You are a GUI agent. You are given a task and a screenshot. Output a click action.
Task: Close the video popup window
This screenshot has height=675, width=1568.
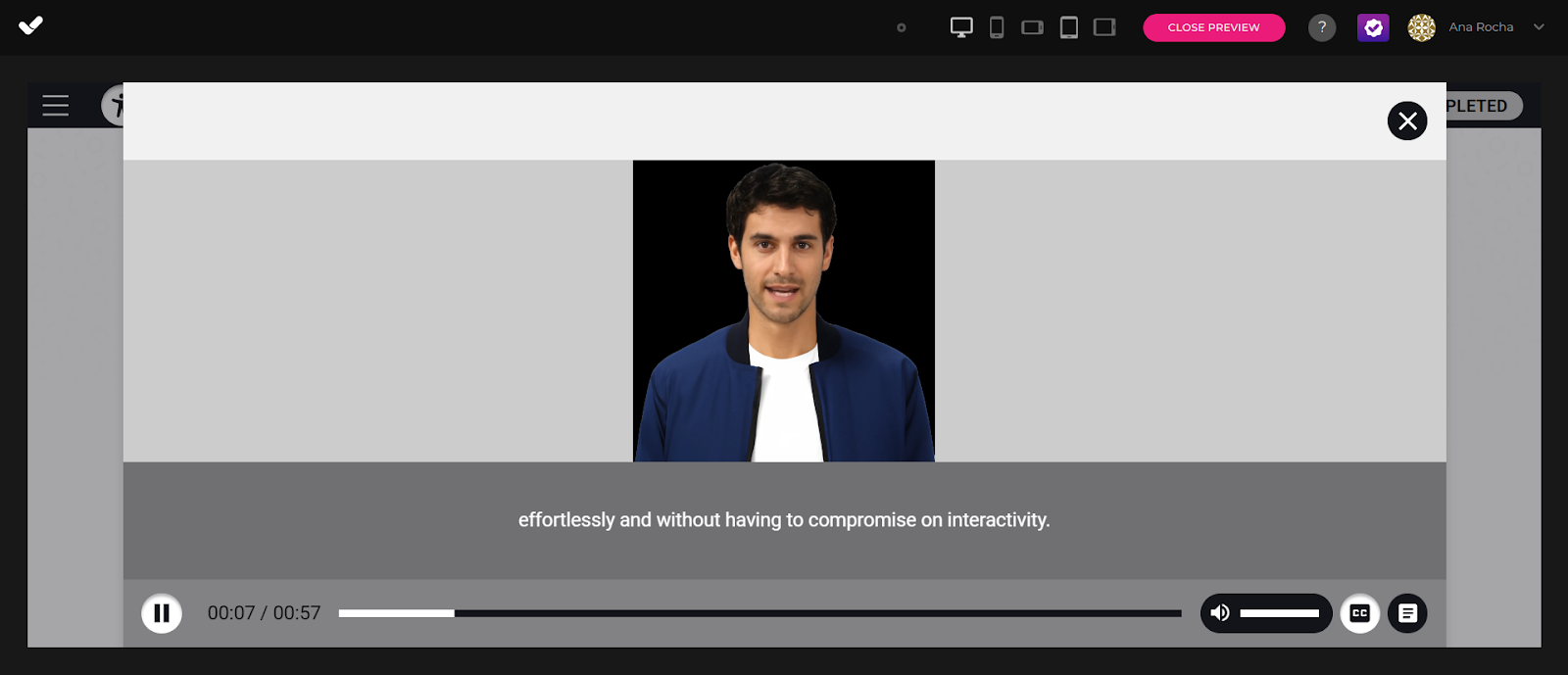(x=1407, y=121)
